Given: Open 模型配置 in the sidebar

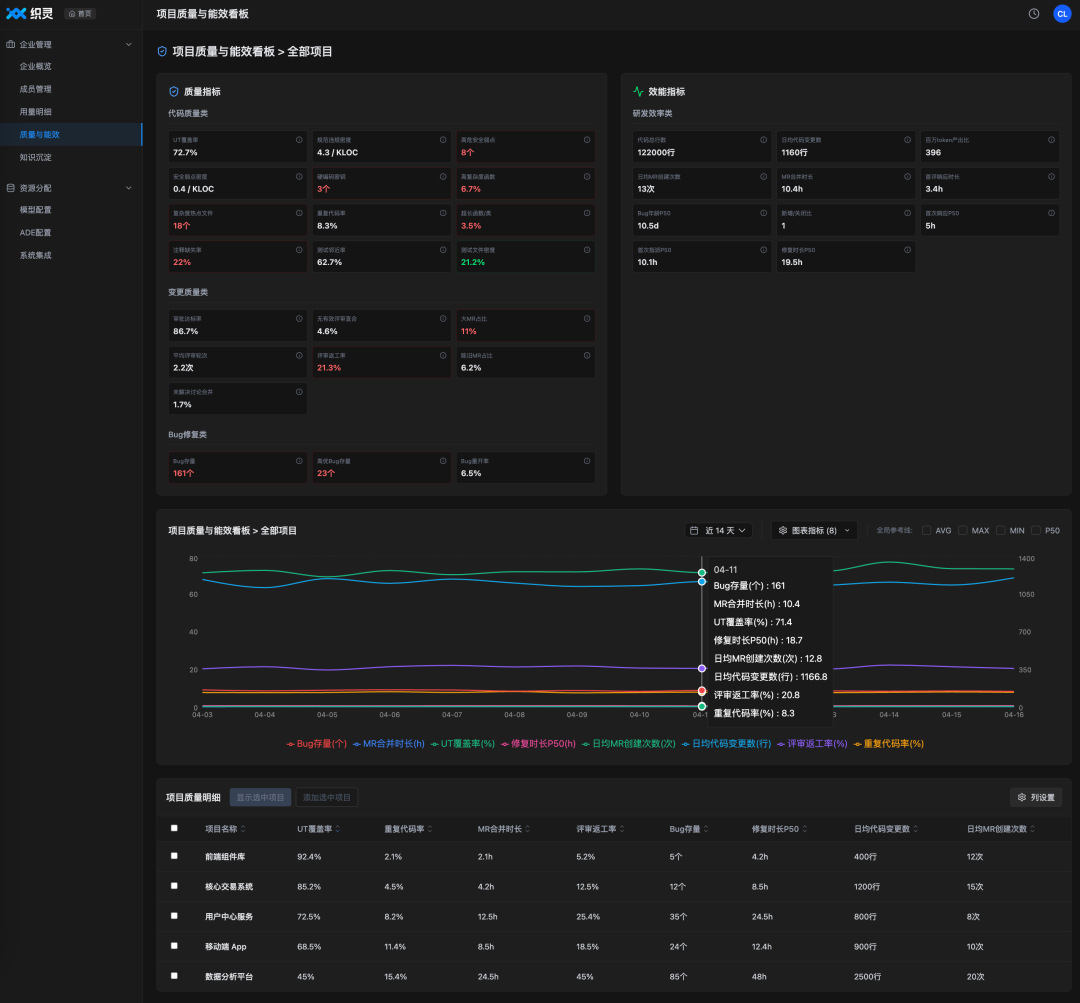Looking at the screenshot, I should pyautogui.click(x=36, y=209).
